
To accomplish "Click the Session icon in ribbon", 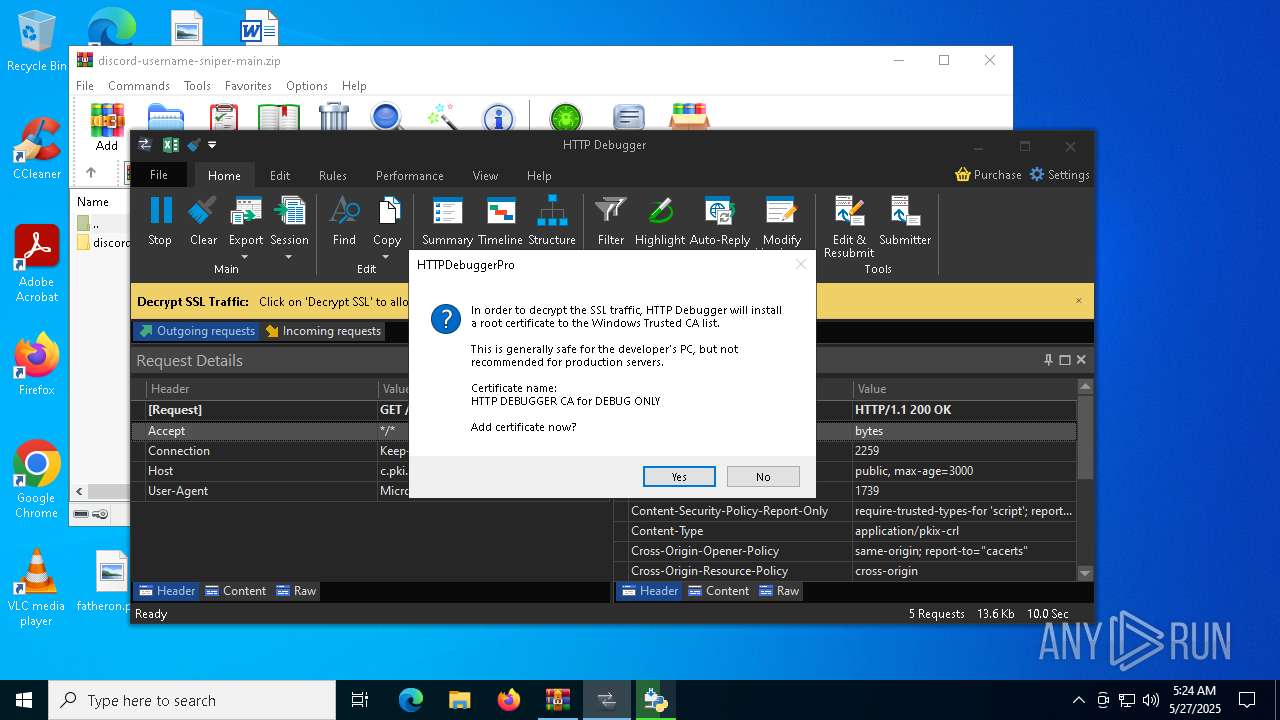I will [x=289, y=212].
